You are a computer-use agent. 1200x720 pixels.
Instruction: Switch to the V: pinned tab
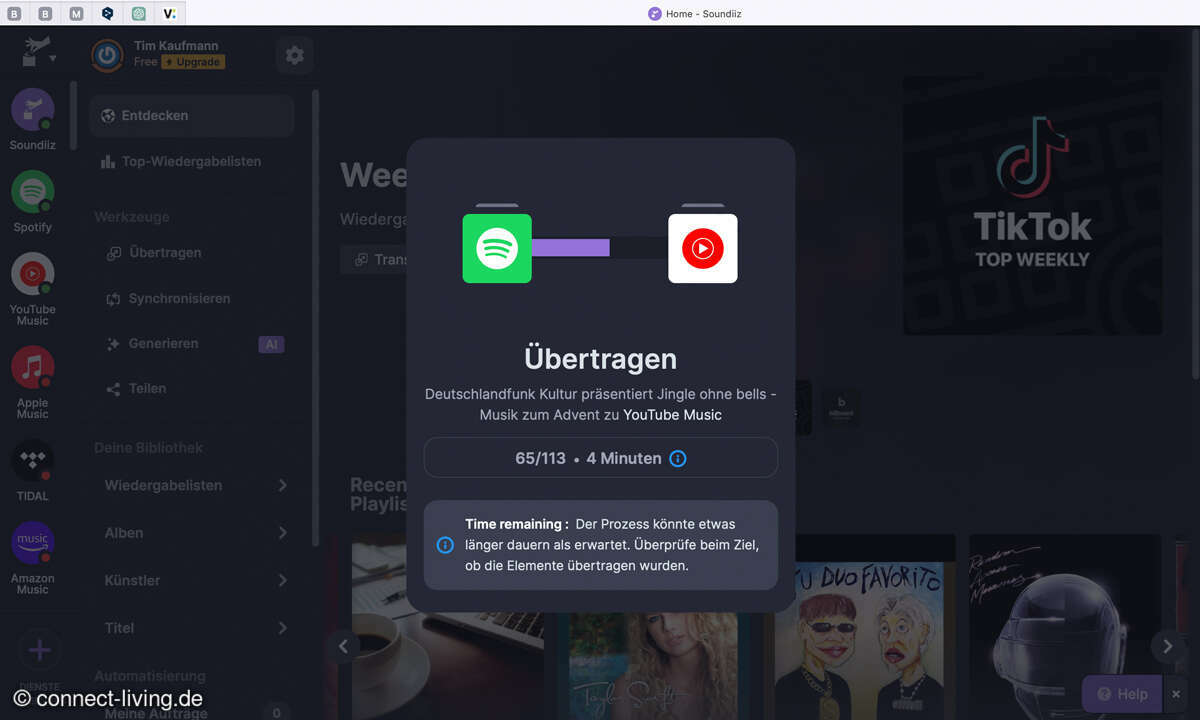[x=170, y=13]
